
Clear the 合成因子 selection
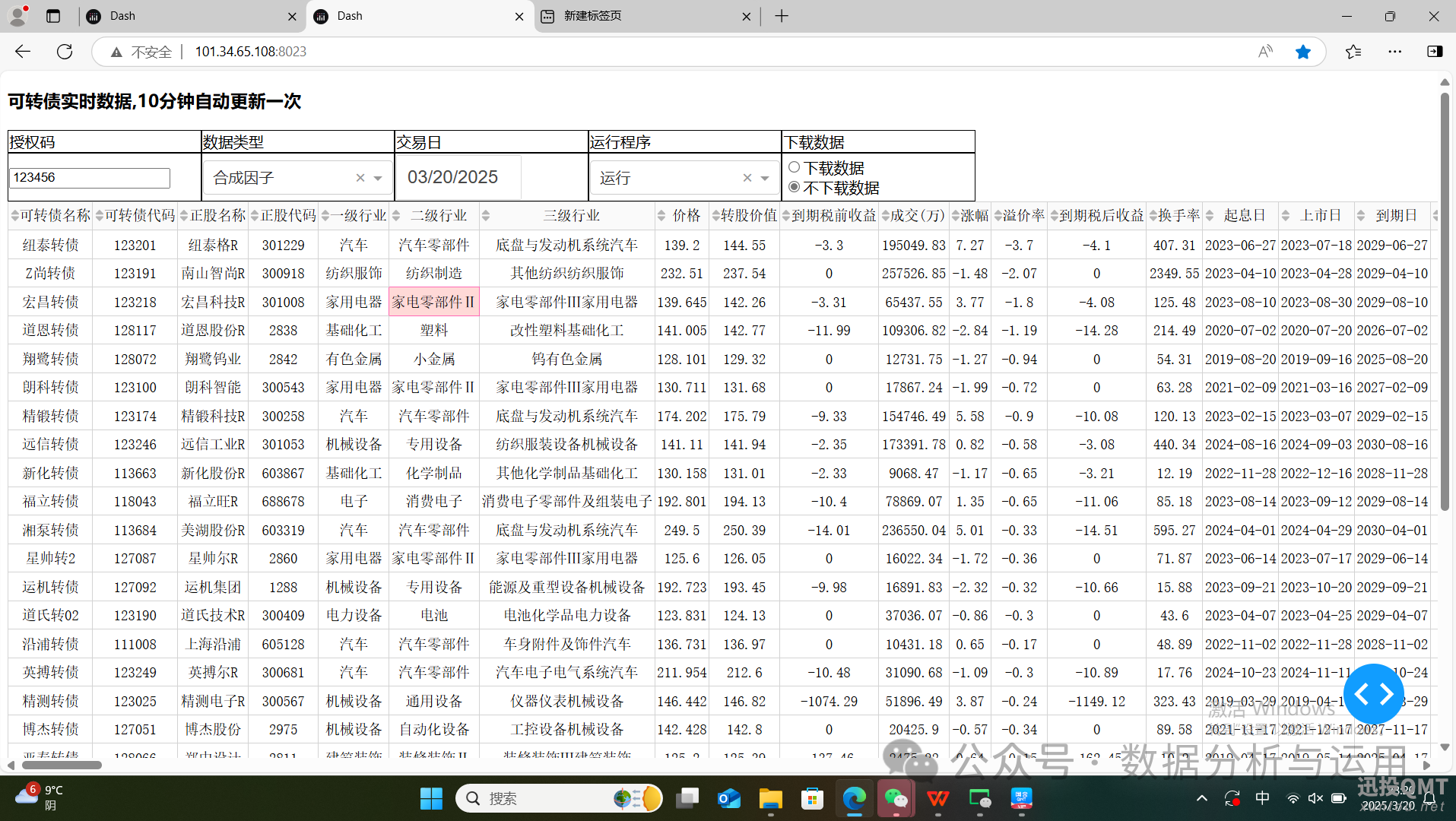(x=360, y=178)
